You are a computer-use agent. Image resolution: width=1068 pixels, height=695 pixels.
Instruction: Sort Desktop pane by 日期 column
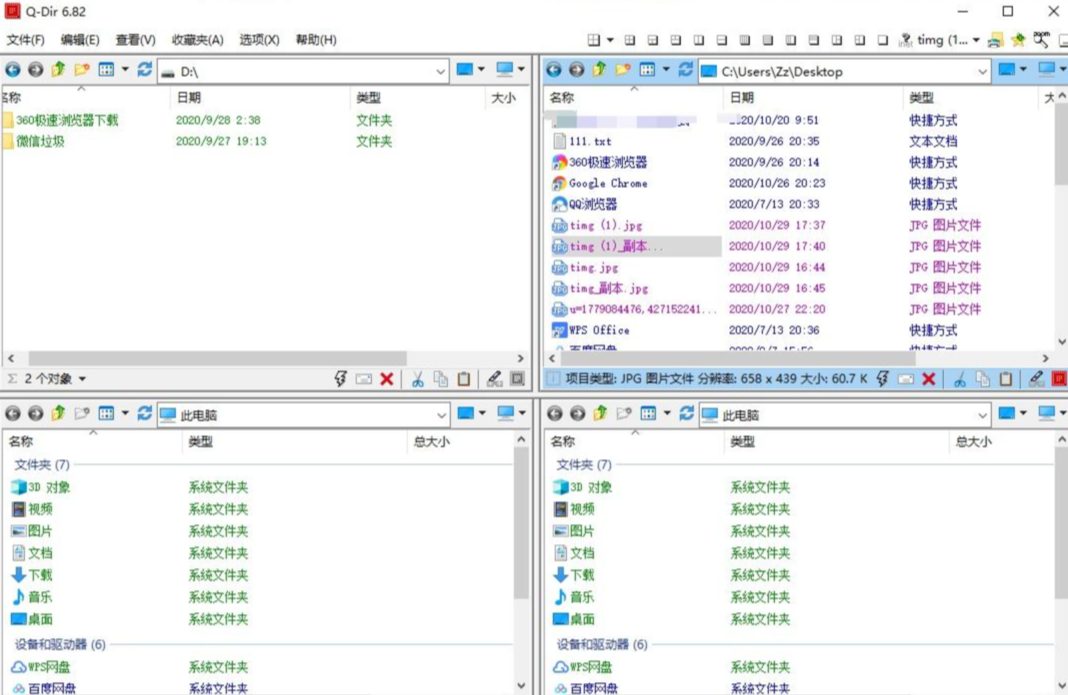click(813, 97)
